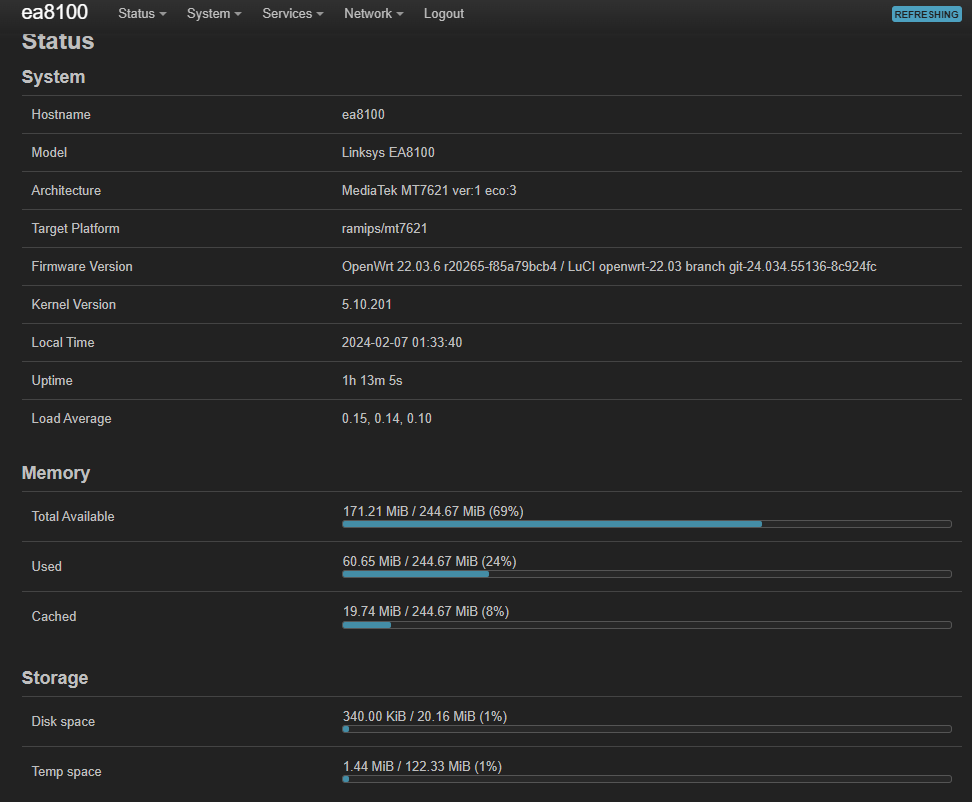Click the 19.74 MiB / 244.67 MiB (8%) text
The image size is (972, 802).
click(426, 612)
